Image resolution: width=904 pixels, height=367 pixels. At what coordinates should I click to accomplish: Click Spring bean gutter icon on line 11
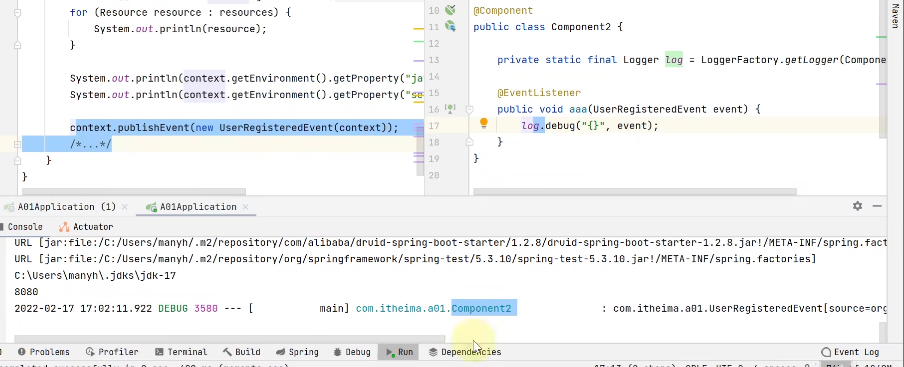coord(450,27)
